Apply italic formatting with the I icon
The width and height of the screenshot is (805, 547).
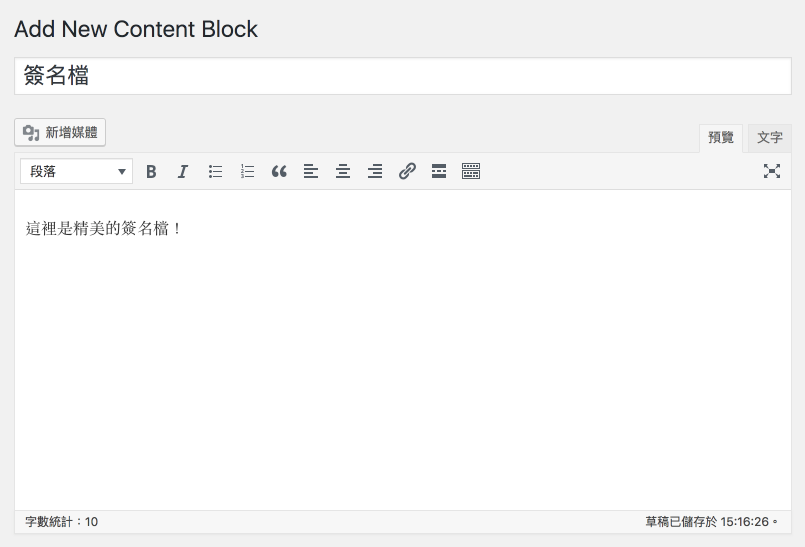183,171
